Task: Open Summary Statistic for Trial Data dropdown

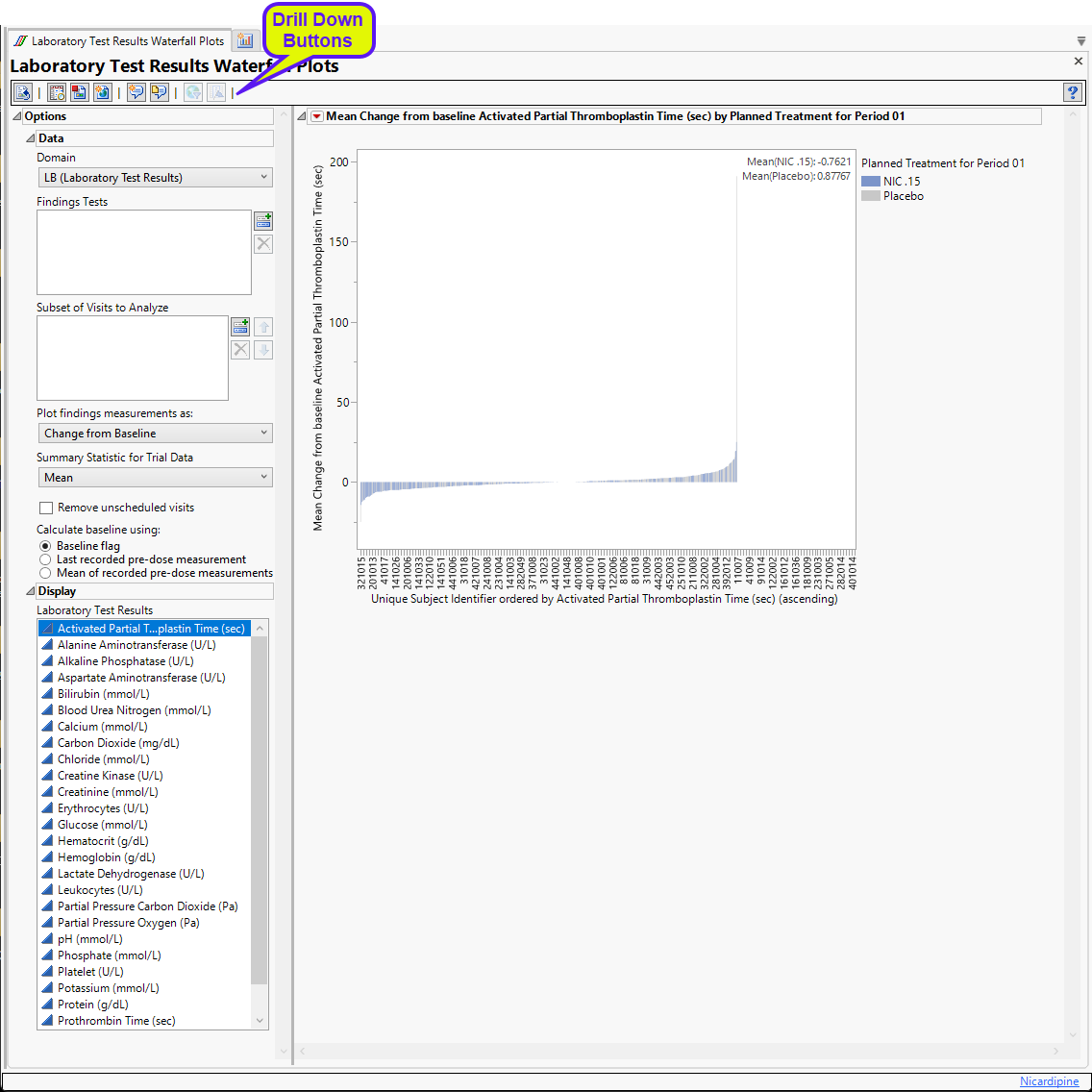Action: (154, 478)
